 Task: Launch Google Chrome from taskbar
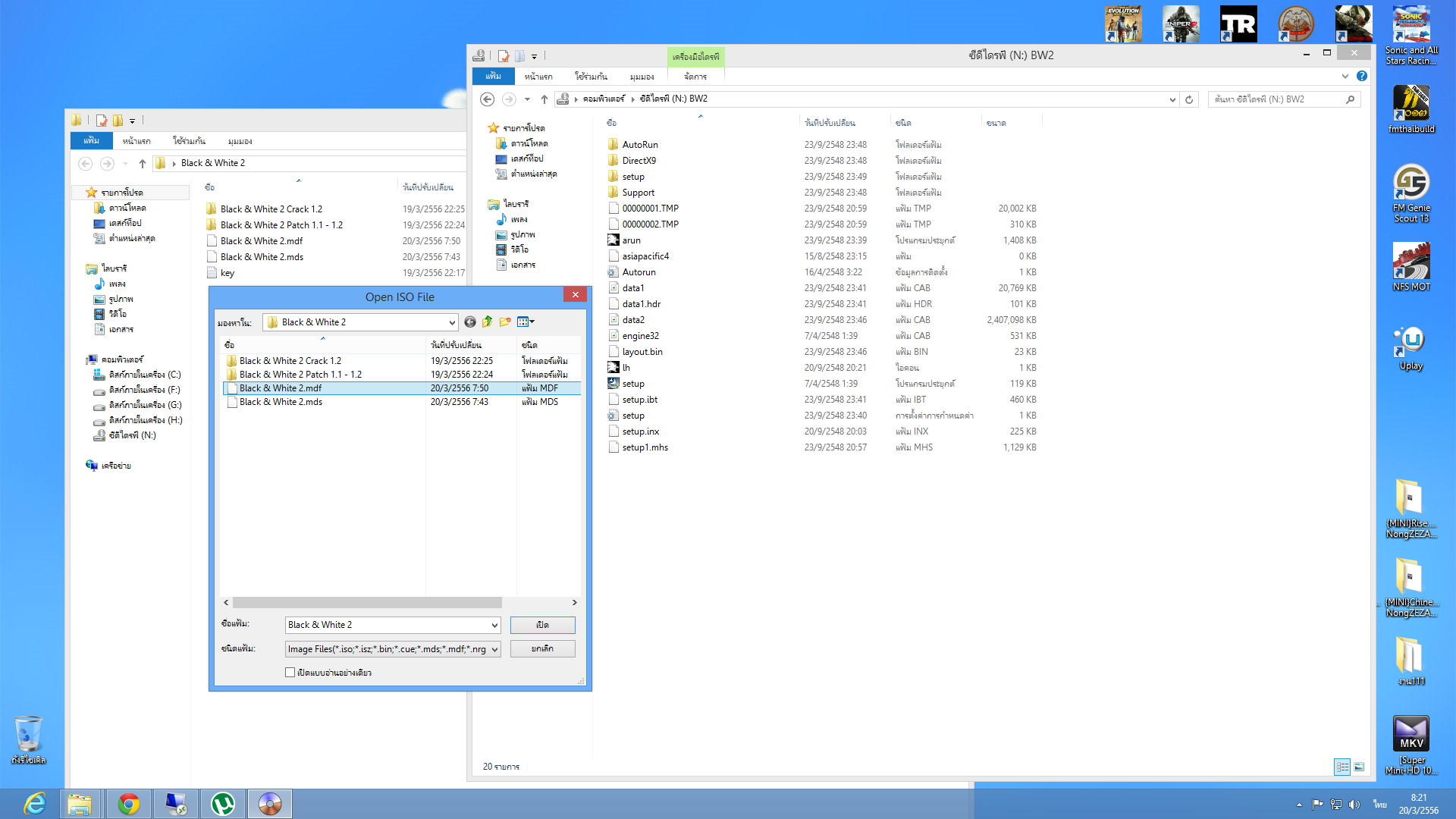click(128, 803)
